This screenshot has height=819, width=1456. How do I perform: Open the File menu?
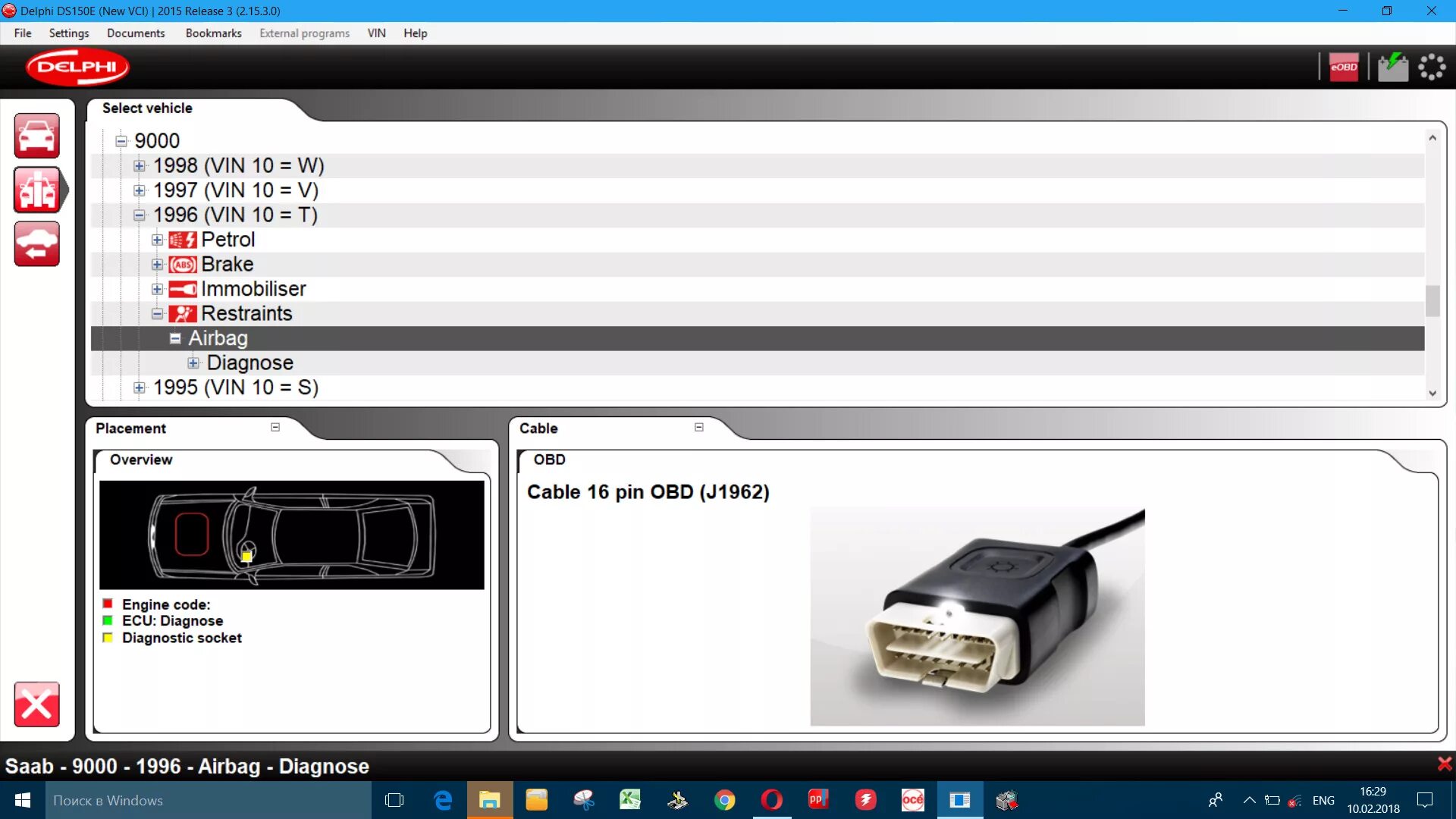pos(23,33)
